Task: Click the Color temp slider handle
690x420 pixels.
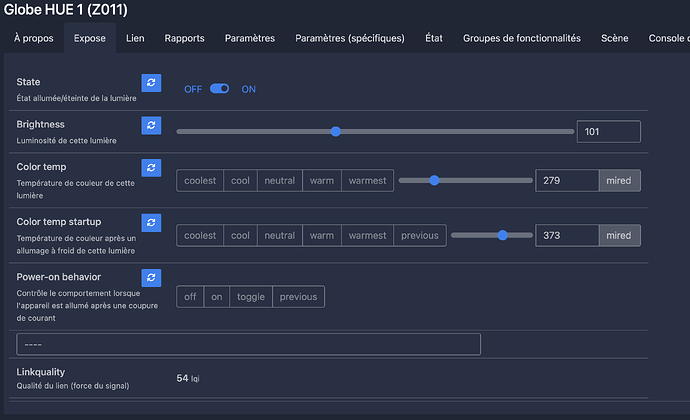Action: (x=434, y=180)
